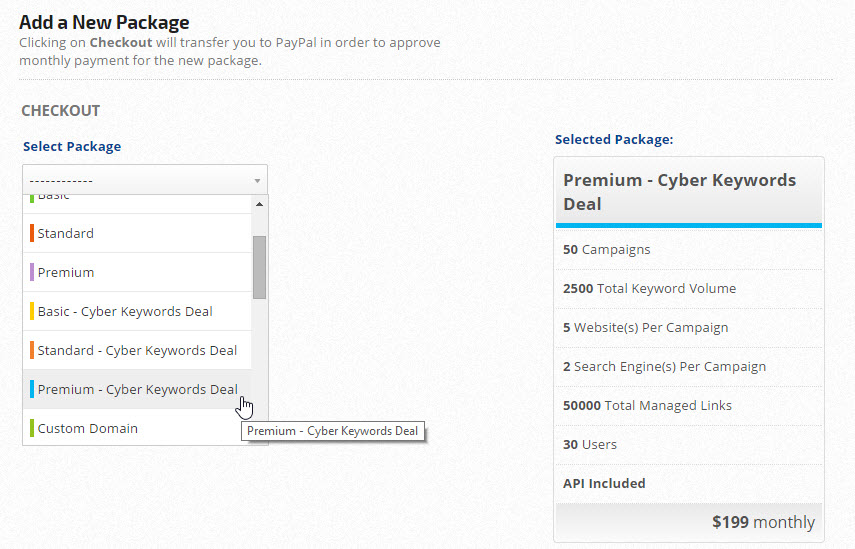Viewport: 855px width, 549px height.
Task: Click yellow swatch beside Basic Cyber Keywords
Action: point(32,311)
